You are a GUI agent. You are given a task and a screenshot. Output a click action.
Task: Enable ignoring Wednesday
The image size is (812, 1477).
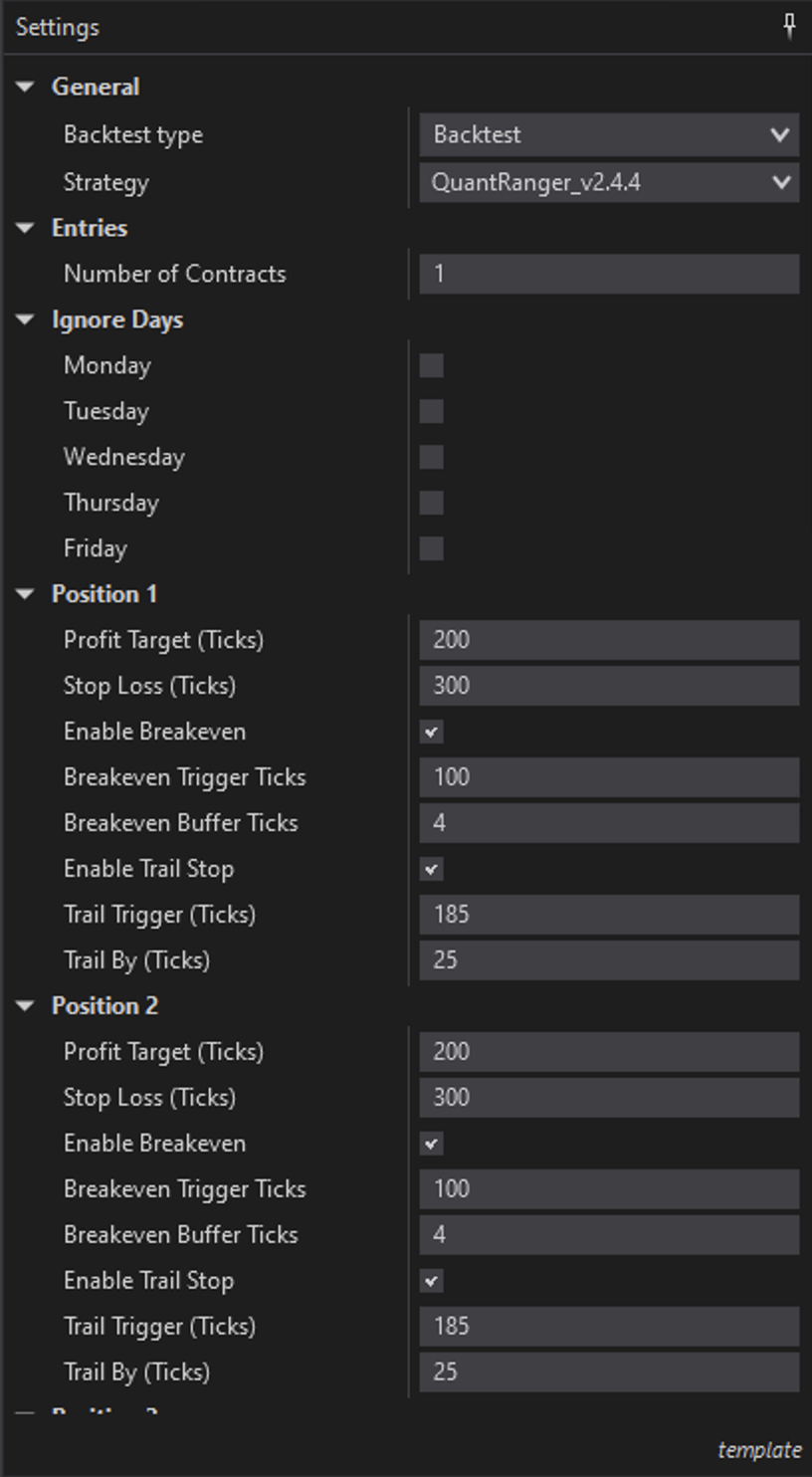[x=431, y=457]
